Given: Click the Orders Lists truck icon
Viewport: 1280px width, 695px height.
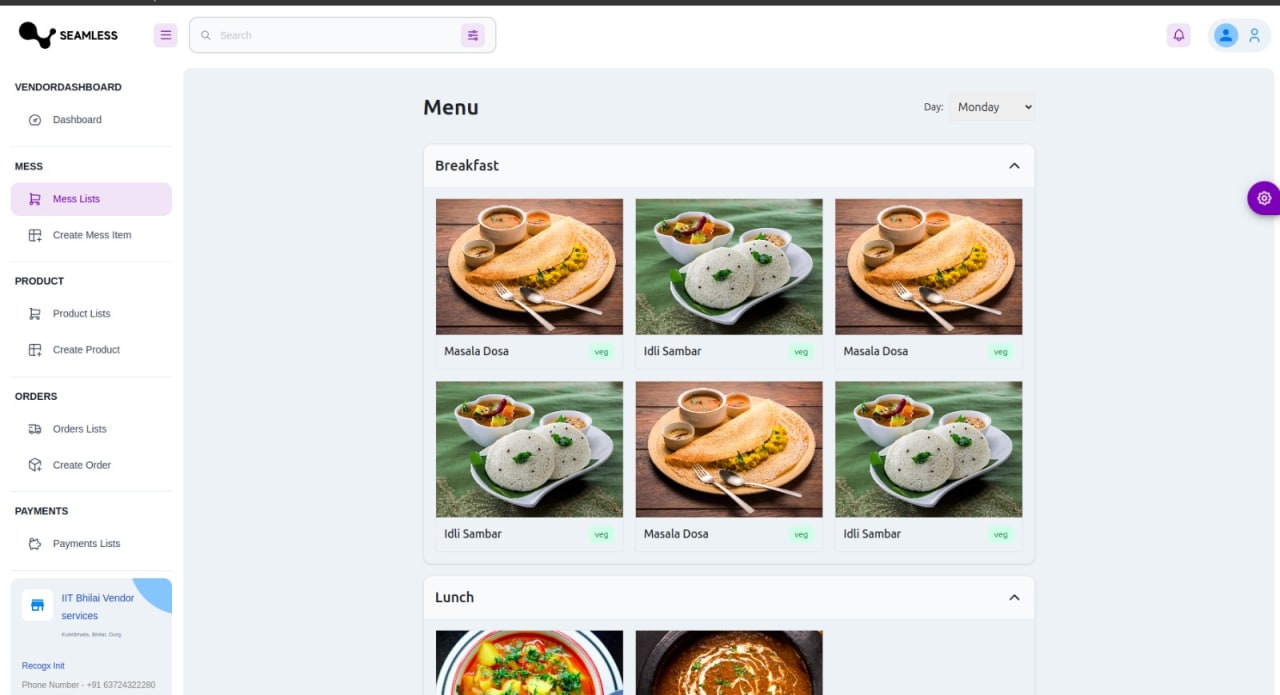Looking at the screenshot, I should point(35,429).
